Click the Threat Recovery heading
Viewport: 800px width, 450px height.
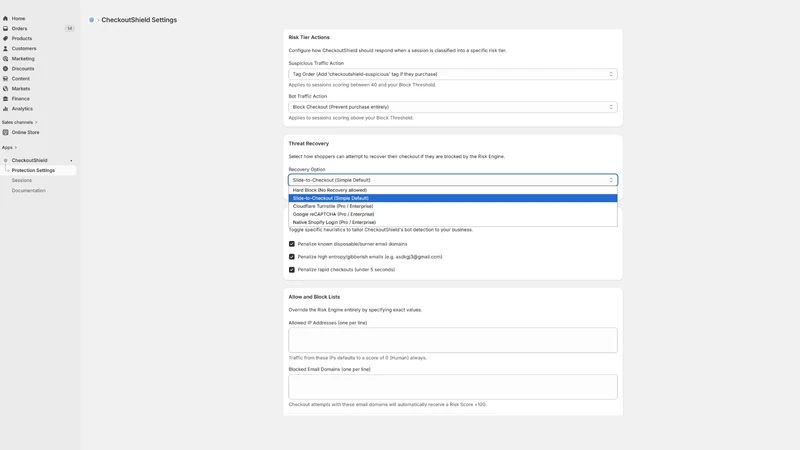click(x=309, y=143)
